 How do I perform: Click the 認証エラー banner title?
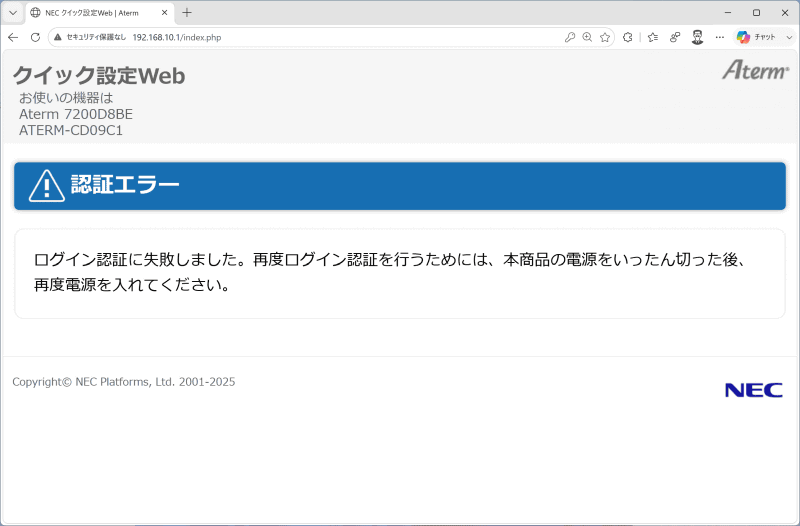(x=125, y=184)
